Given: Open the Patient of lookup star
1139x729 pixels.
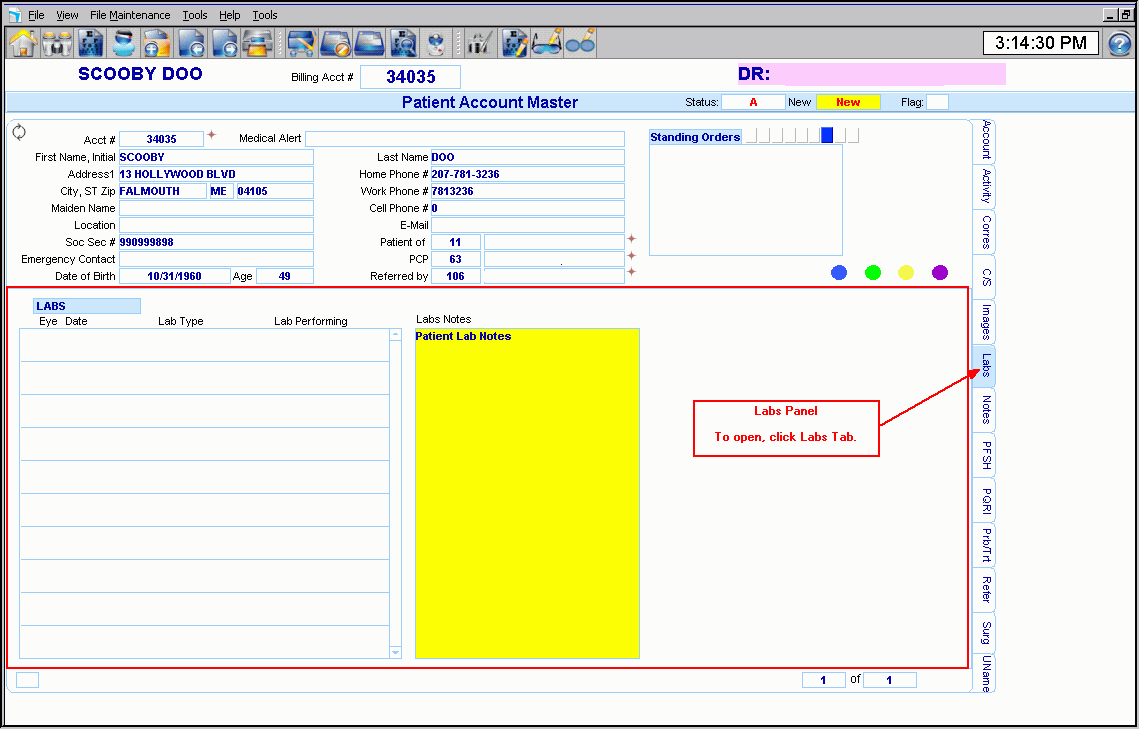Looking at the screenshot, I should point(631,239).
